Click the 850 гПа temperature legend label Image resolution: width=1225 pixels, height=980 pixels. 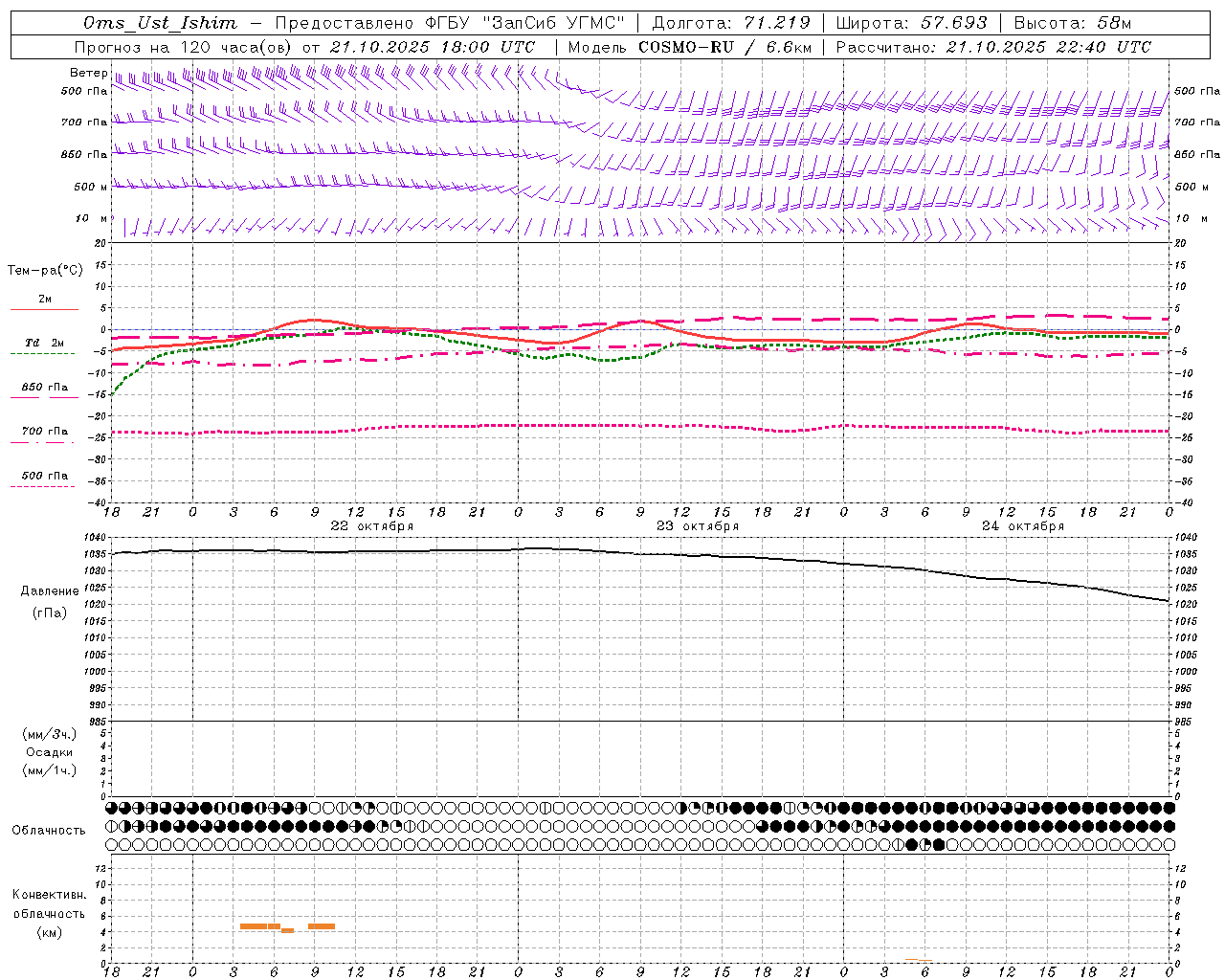[45, 388]
